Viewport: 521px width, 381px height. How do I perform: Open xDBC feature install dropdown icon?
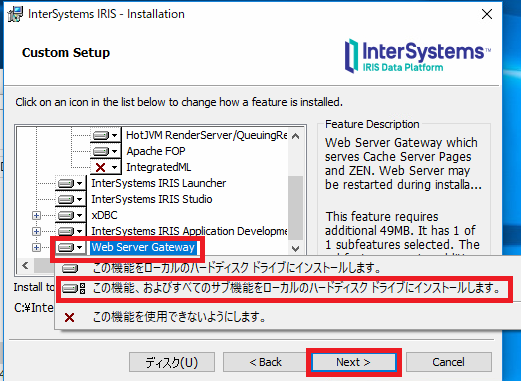click(x=70, y=215)
